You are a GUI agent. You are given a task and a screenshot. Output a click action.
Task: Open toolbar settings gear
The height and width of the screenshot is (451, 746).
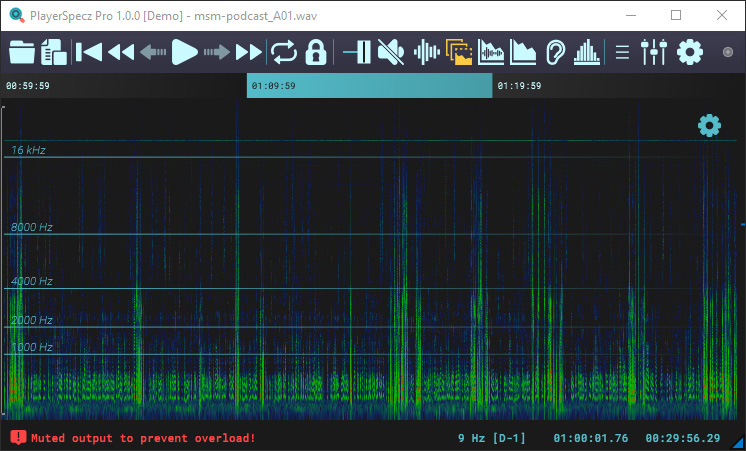690,52
